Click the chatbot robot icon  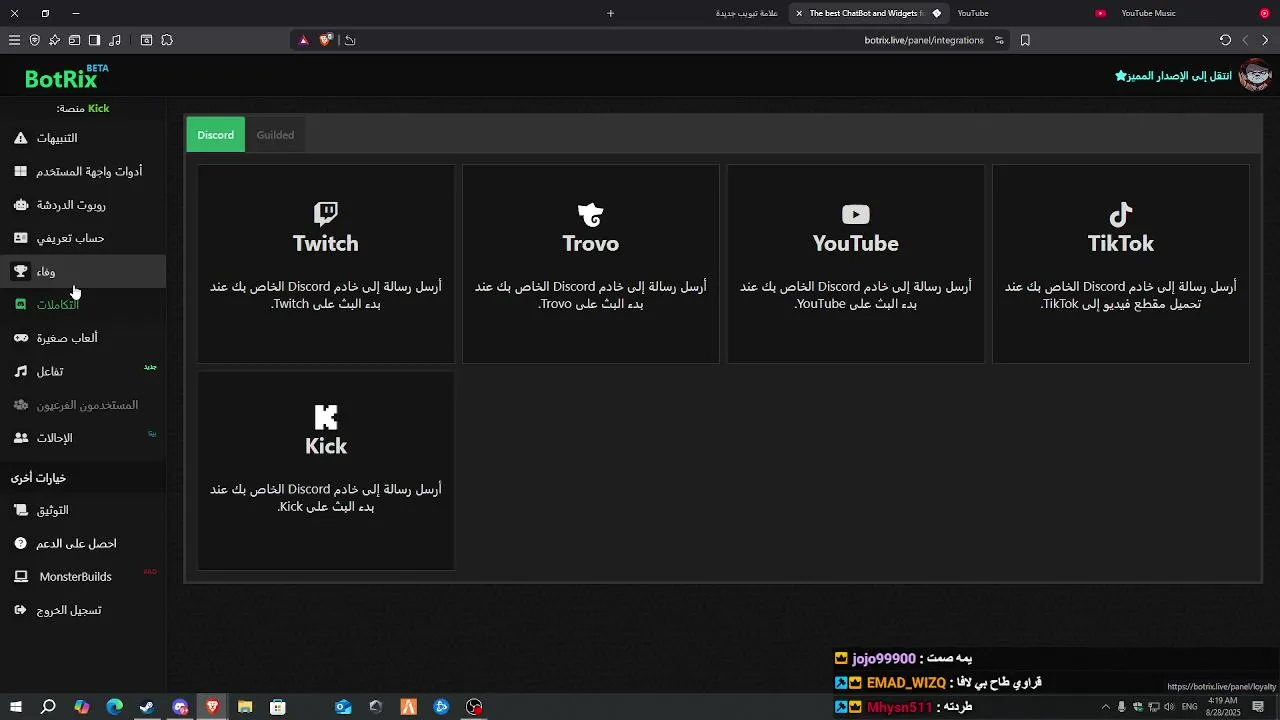pos(20,205)
